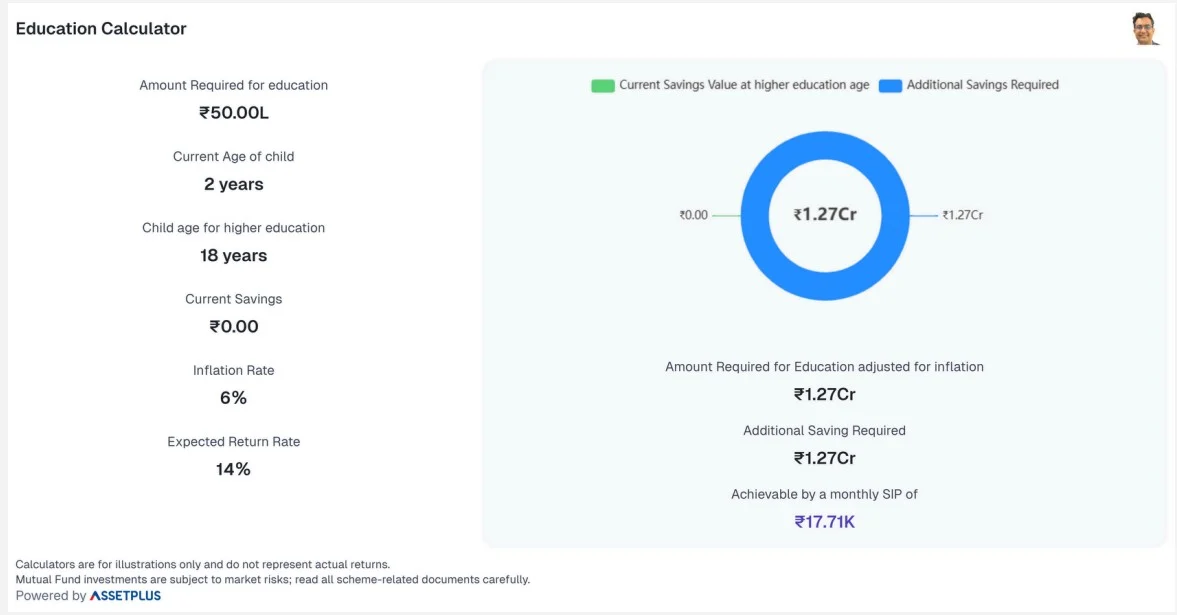Toggle the Additional Savings Required legend label
Viewport: 1177px width, 615px height.
982,85
